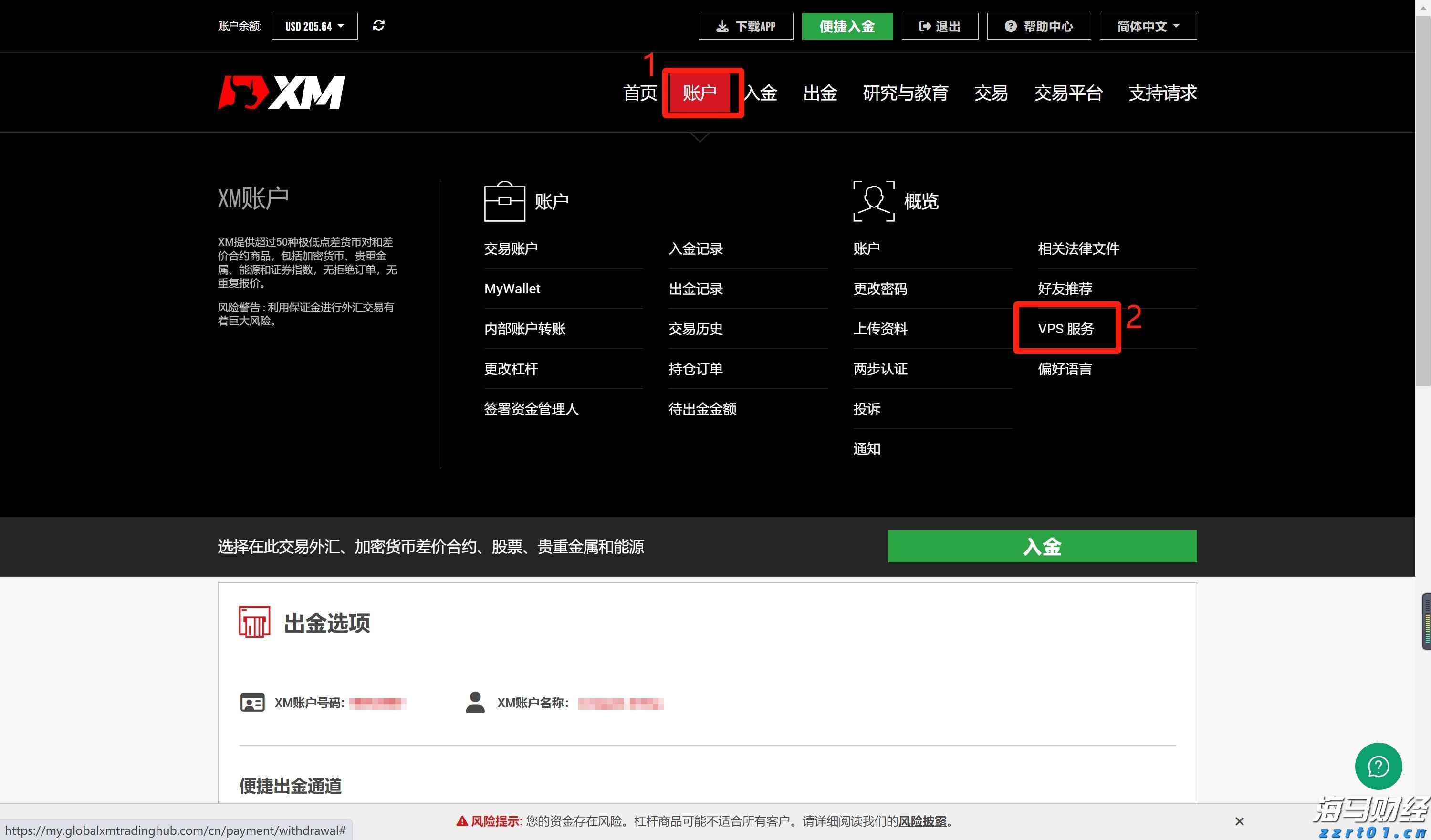
Task: Click the 便捷入金 quick deposit button
Action: 846,26
